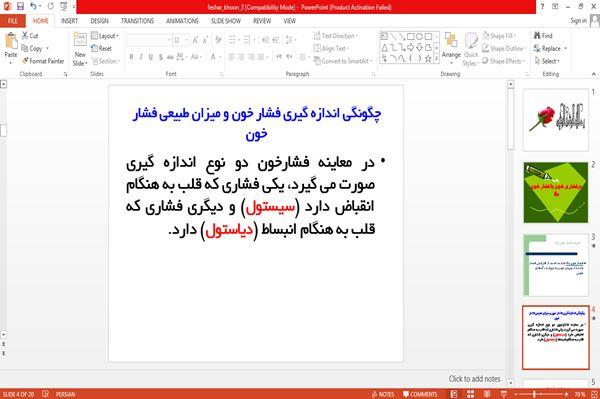Toggle Strikethrough formatting

[x=170, y=57]
